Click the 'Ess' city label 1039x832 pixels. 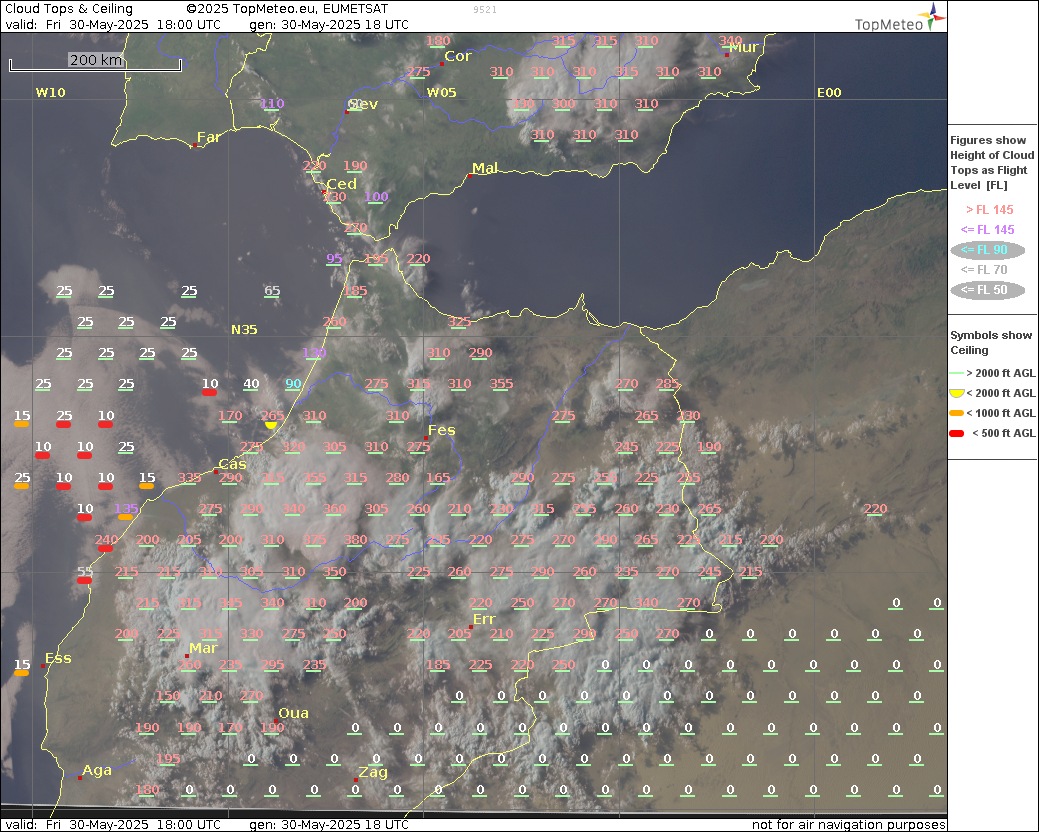(58, 658)
